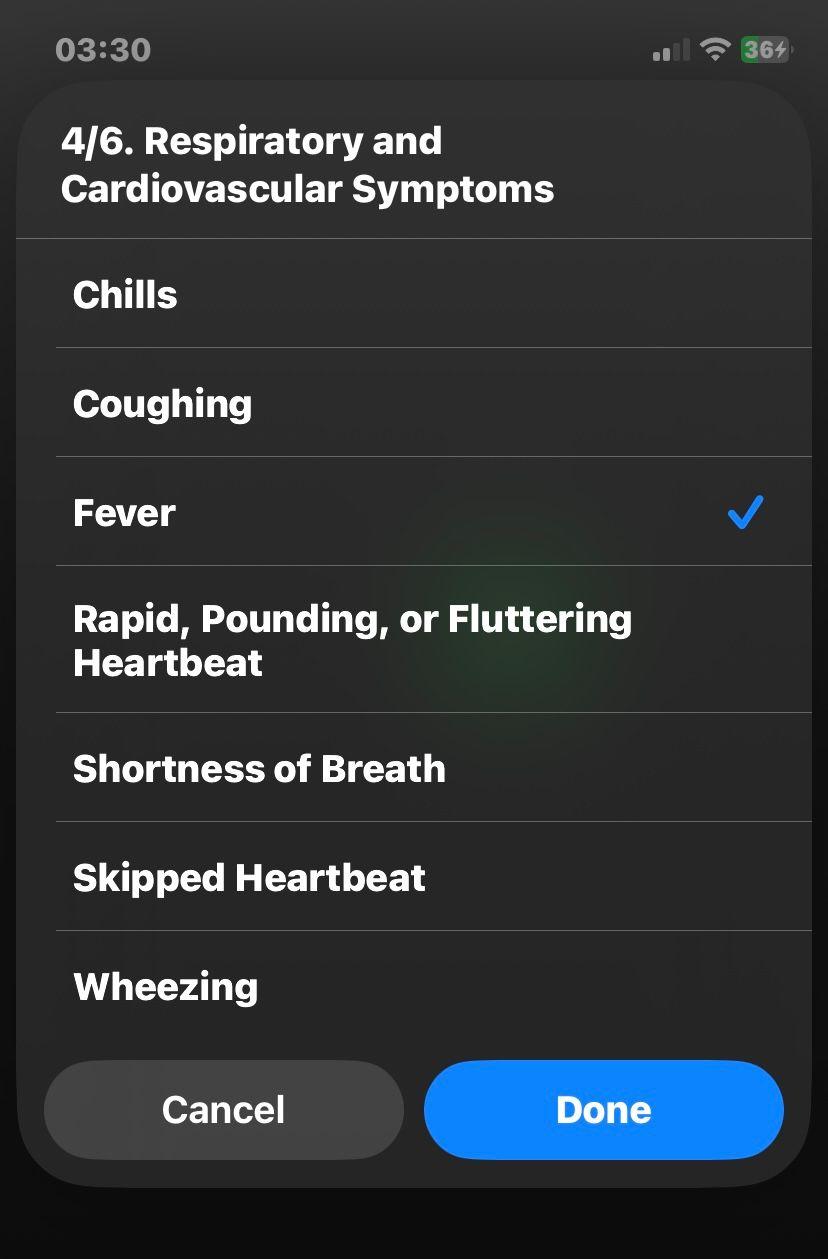Tap the Wi-Fi icon in status bar

(714, 49)
